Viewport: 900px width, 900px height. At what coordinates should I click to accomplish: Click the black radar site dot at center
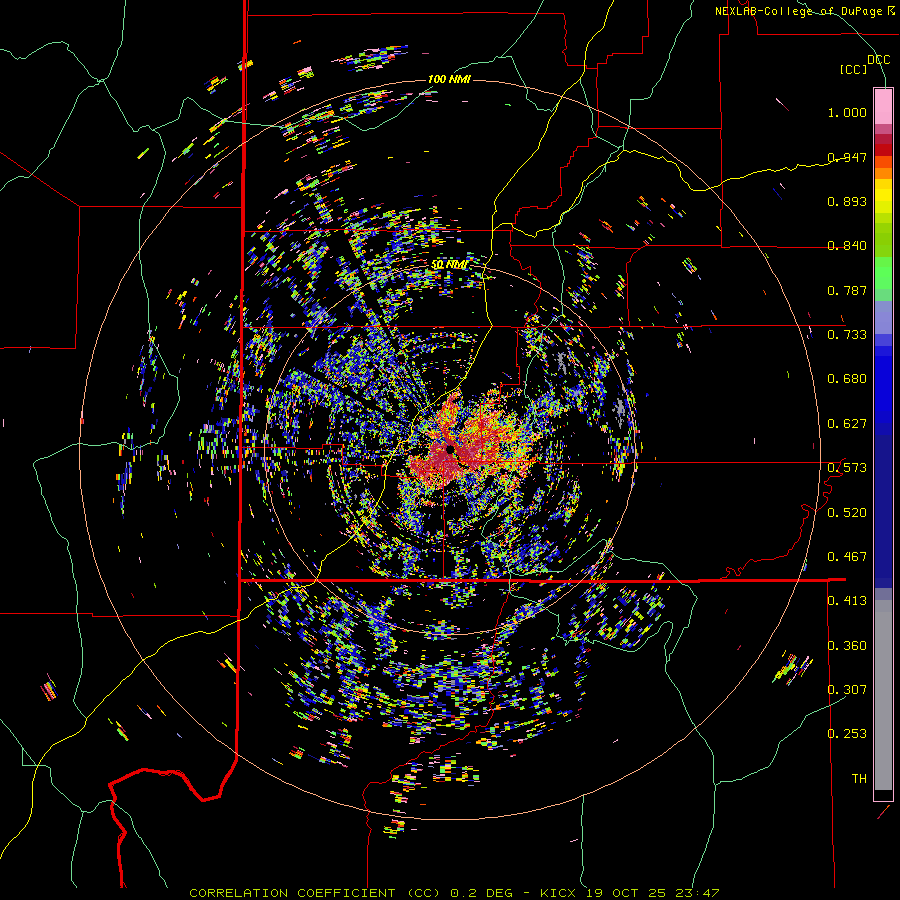coord(450,449)
